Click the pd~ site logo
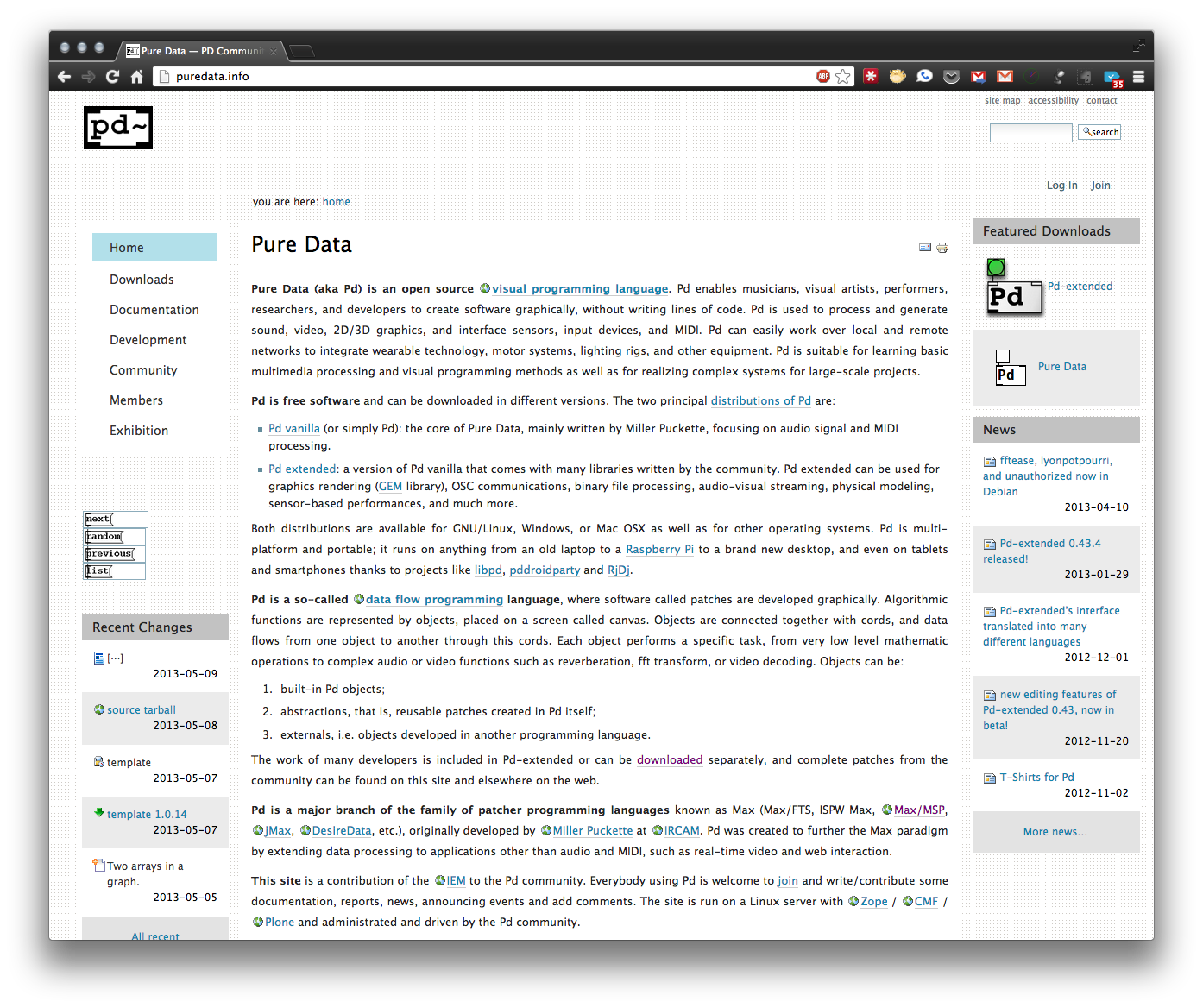 click(x=118, y=128)
